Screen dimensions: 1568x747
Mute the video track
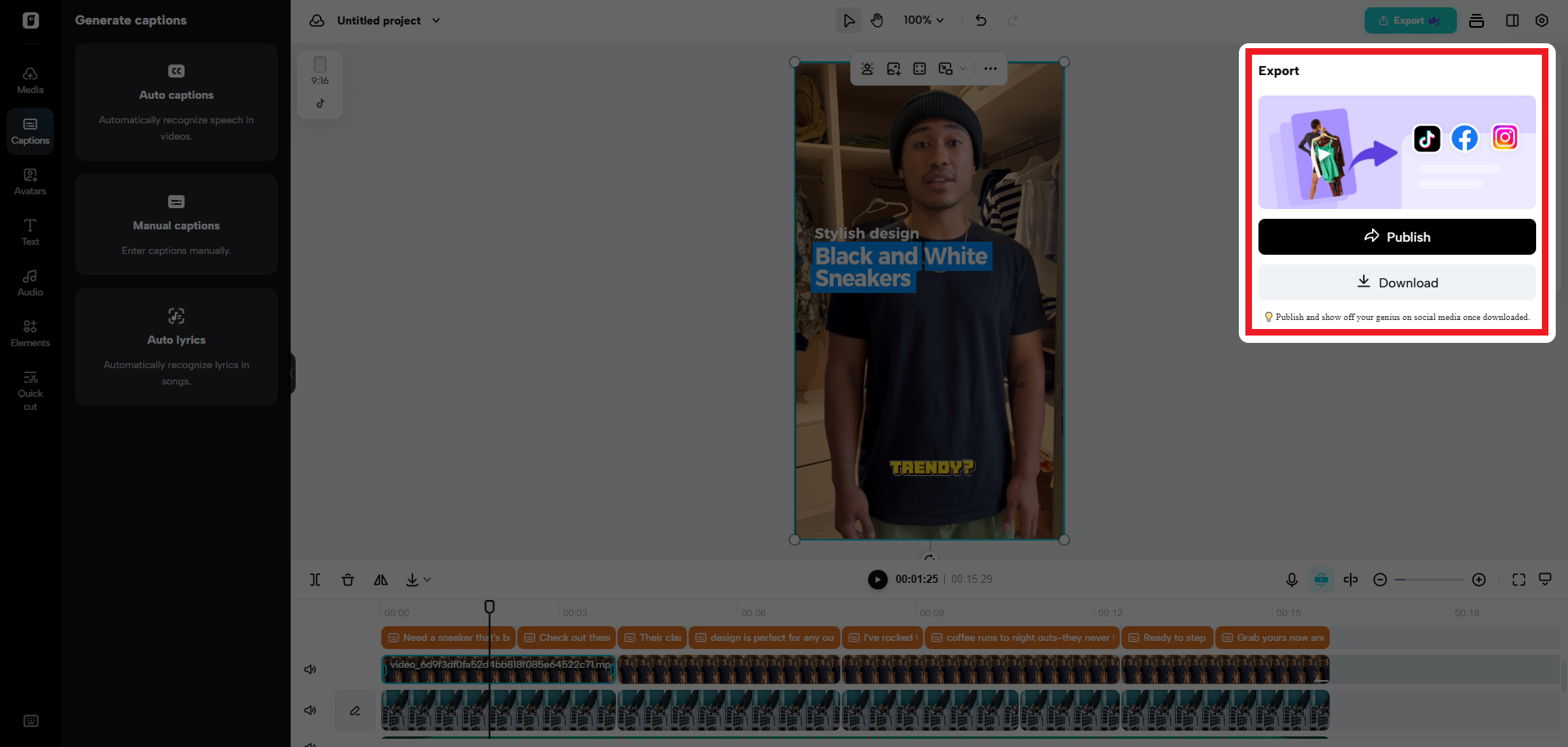(x=310, y=669)
